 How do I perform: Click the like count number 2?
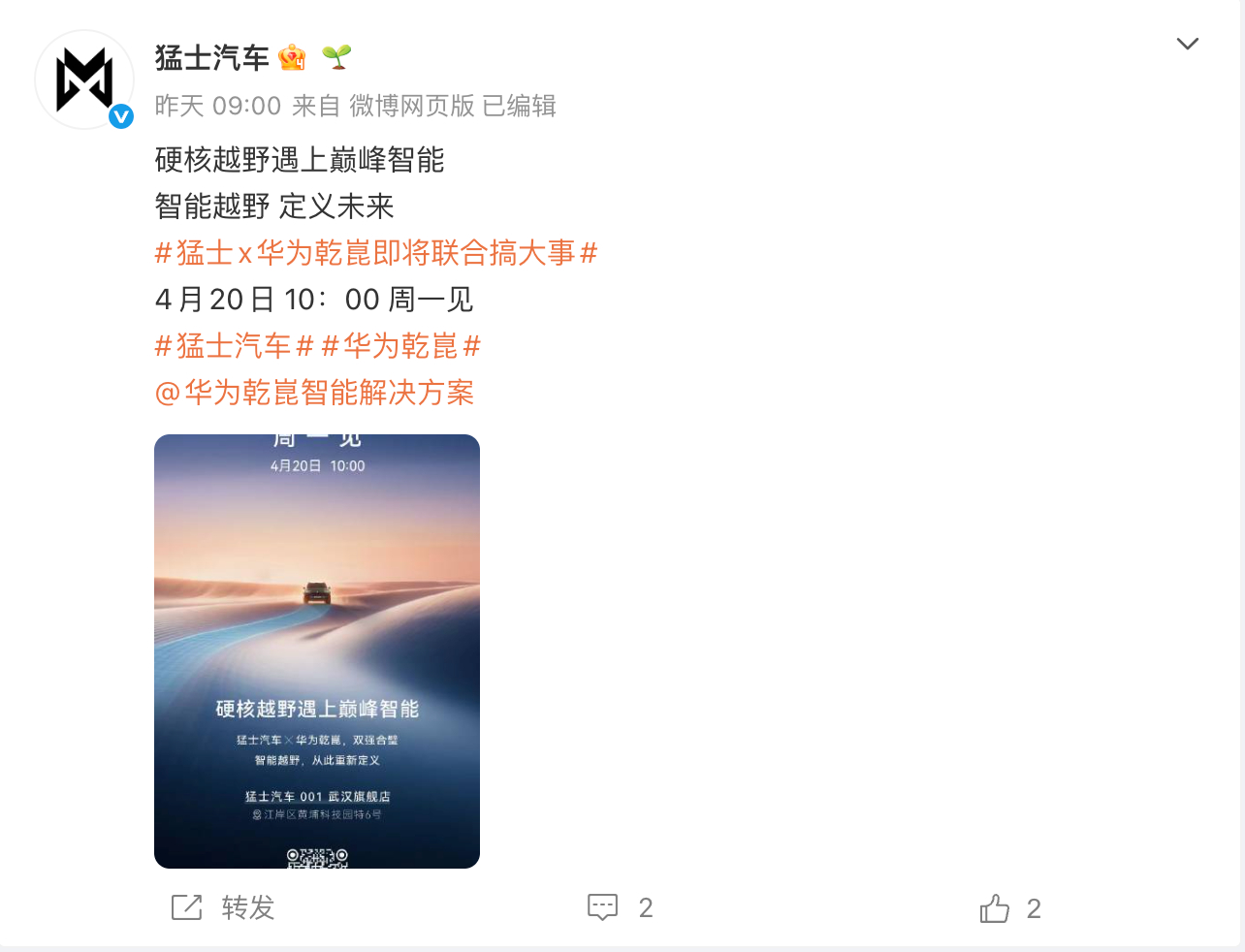click(x=1034, y=908)
